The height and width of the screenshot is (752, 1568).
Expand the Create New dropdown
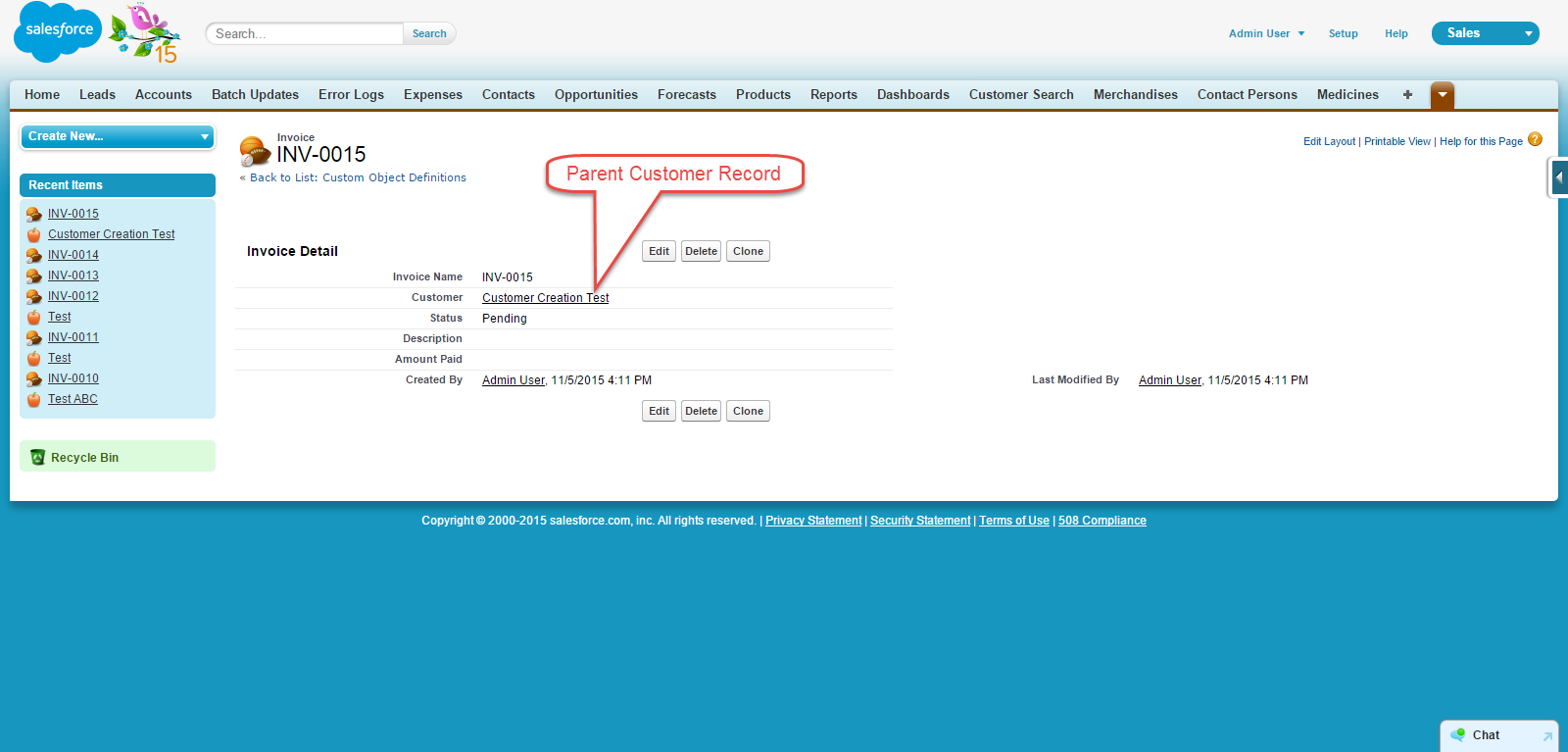(205, 136)
